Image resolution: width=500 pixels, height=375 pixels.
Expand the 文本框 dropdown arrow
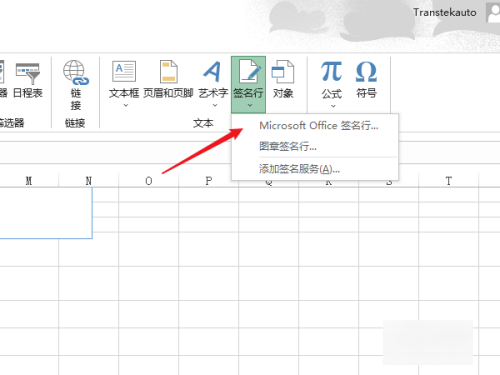coord(126,105)
